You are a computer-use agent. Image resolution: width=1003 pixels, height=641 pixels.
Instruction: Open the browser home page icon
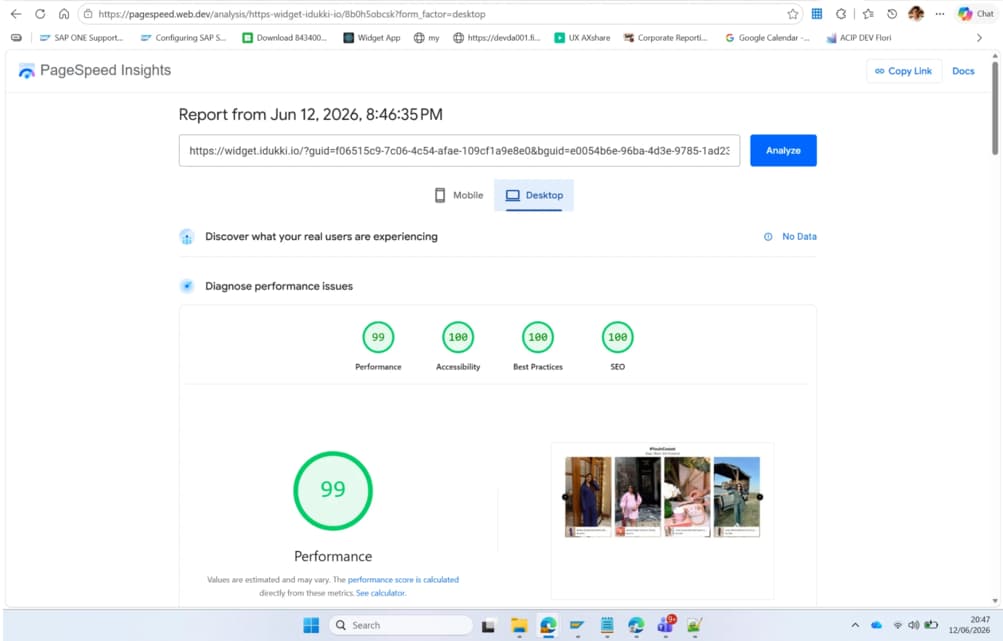pyautogui.click(x=64, y=13)
